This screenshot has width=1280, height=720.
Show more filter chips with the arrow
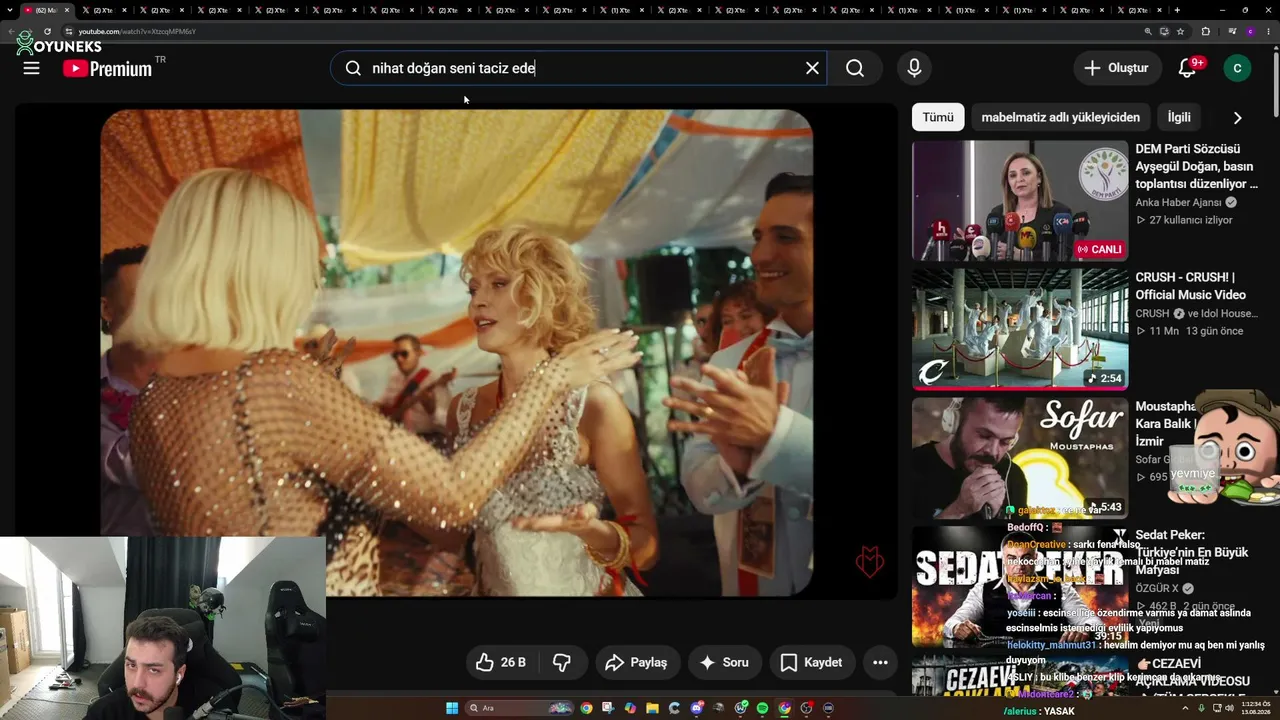click(1237, 117)
